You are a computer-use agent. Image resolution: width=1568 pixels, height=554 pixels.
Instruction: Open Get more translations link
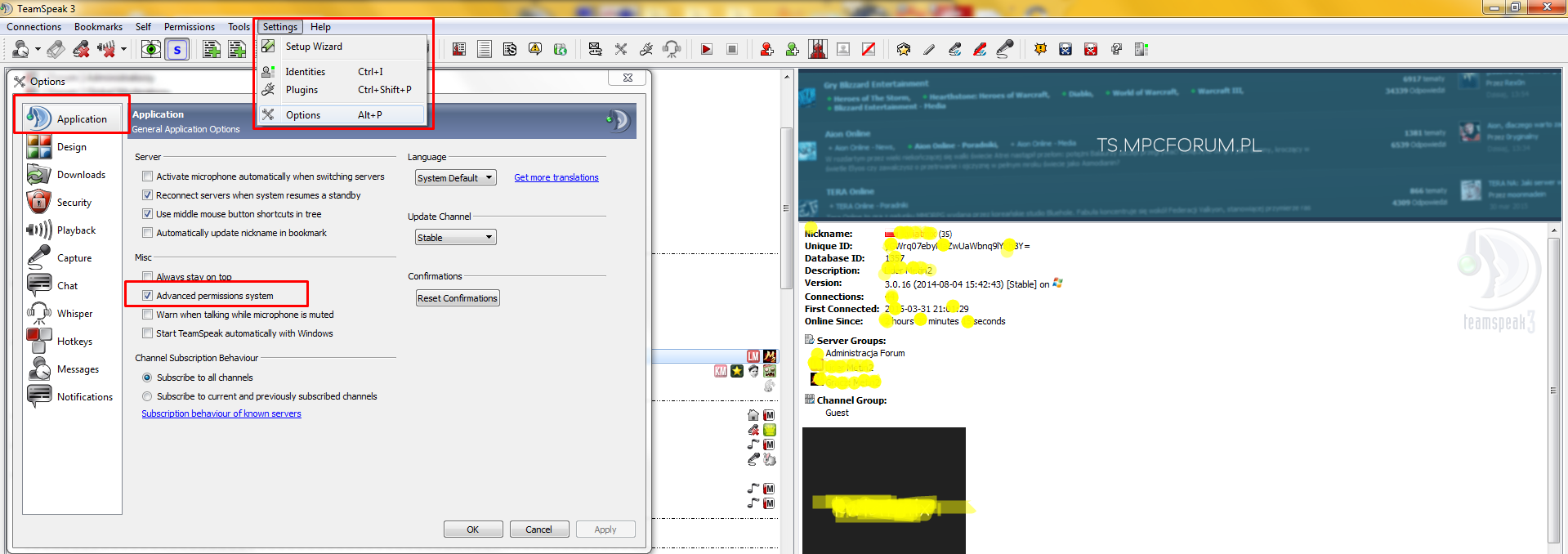point(556,177)
